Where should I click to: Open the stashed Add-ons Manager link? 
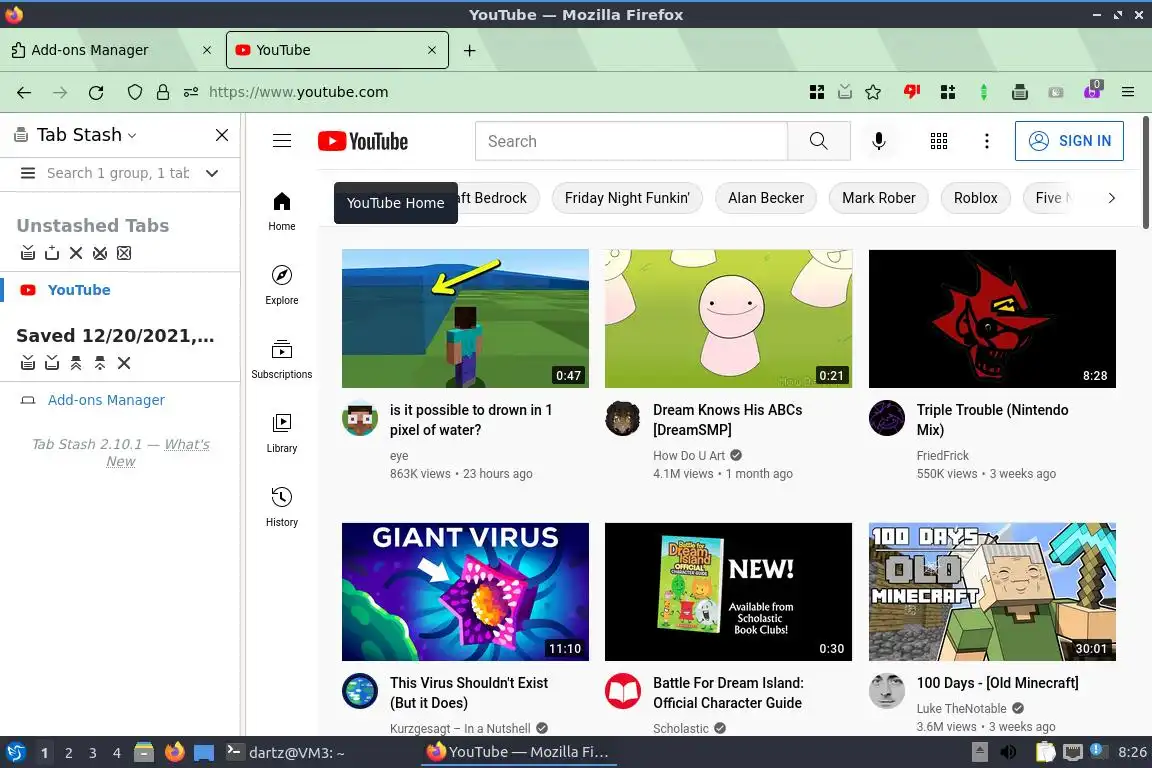pos(107,401)
